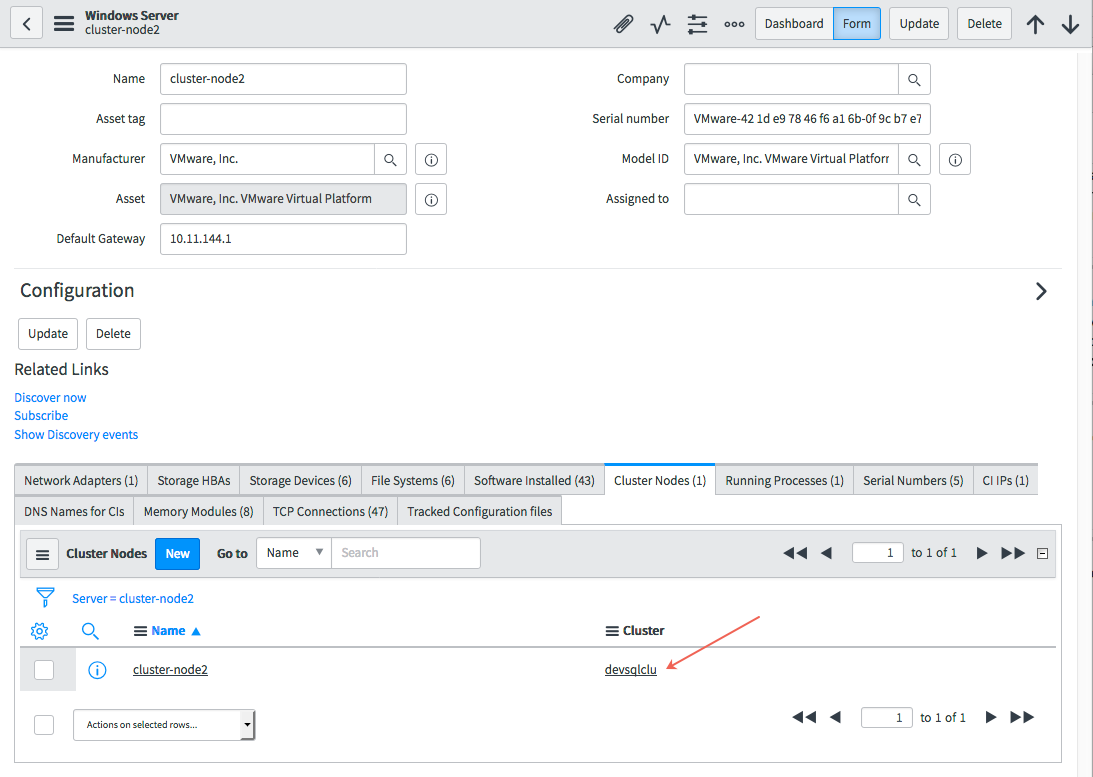
Task: Switch to Running Processes tab
Action: pos(784,480)
